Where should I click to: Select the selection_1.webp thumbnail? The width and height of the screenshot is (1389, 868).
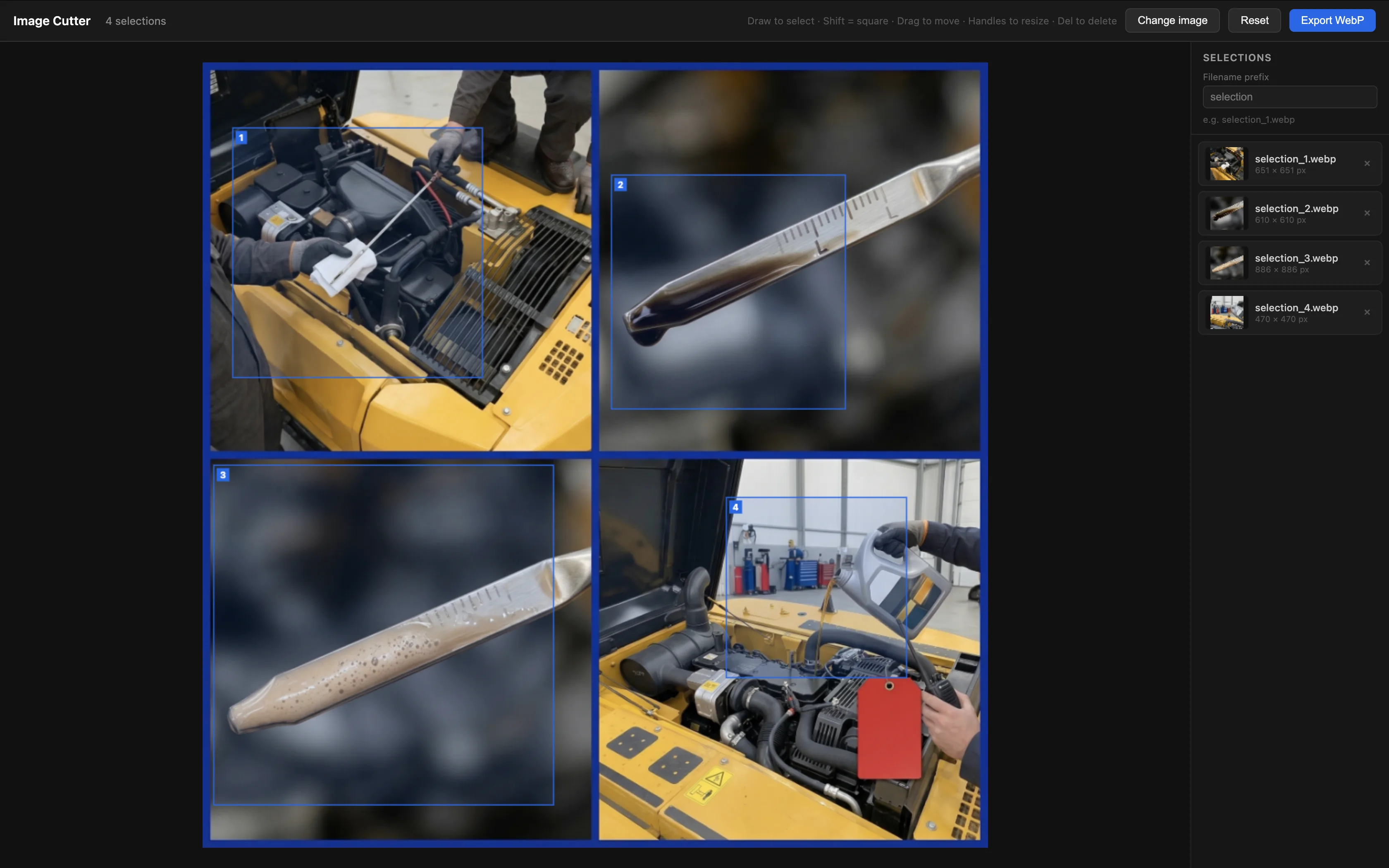point(1227,164)
